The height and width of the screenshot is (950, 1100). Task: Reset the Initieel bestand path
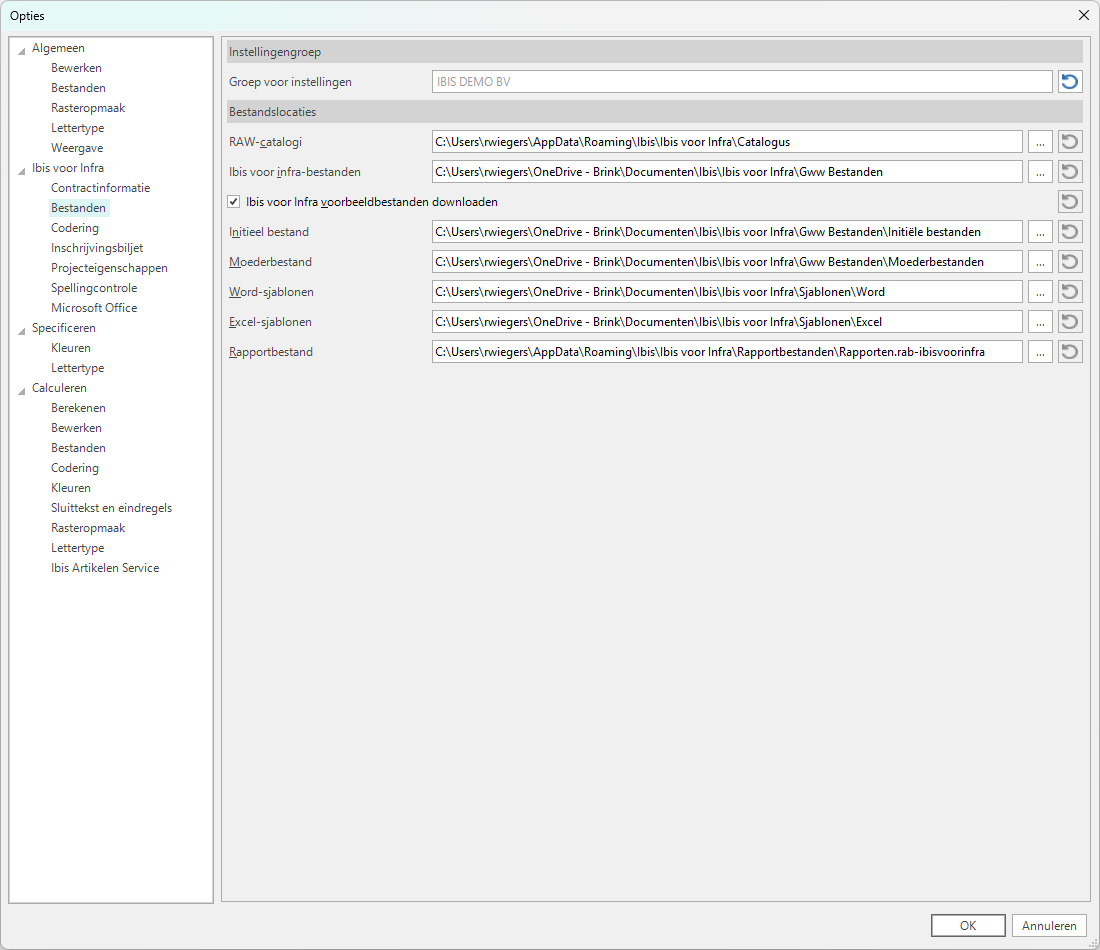pyautogui.click(x=1070, y=232)
